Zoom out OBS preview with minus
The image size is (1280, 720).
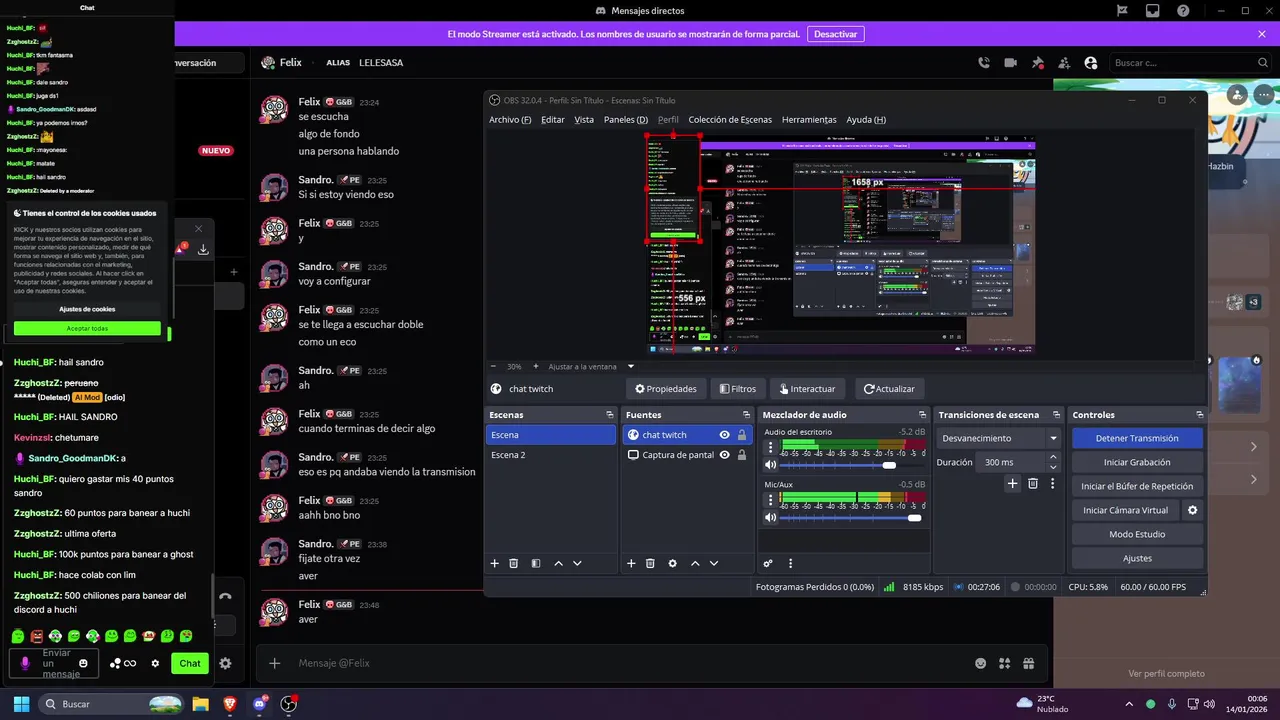coord(493,366)
